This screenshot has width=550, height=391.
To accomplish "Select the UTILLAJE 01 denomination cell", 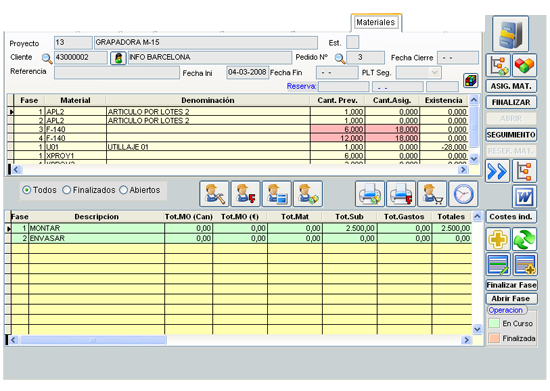I will click(208, 147).
